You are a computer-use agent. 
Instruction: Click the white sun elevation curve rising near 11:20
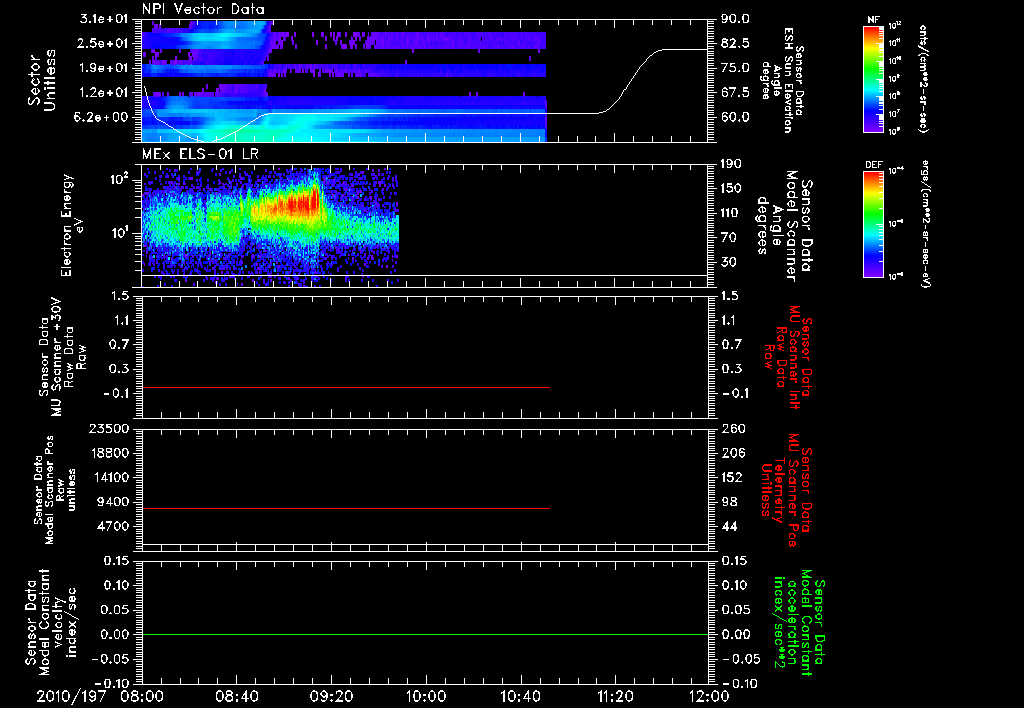click(x=628, y=84)
